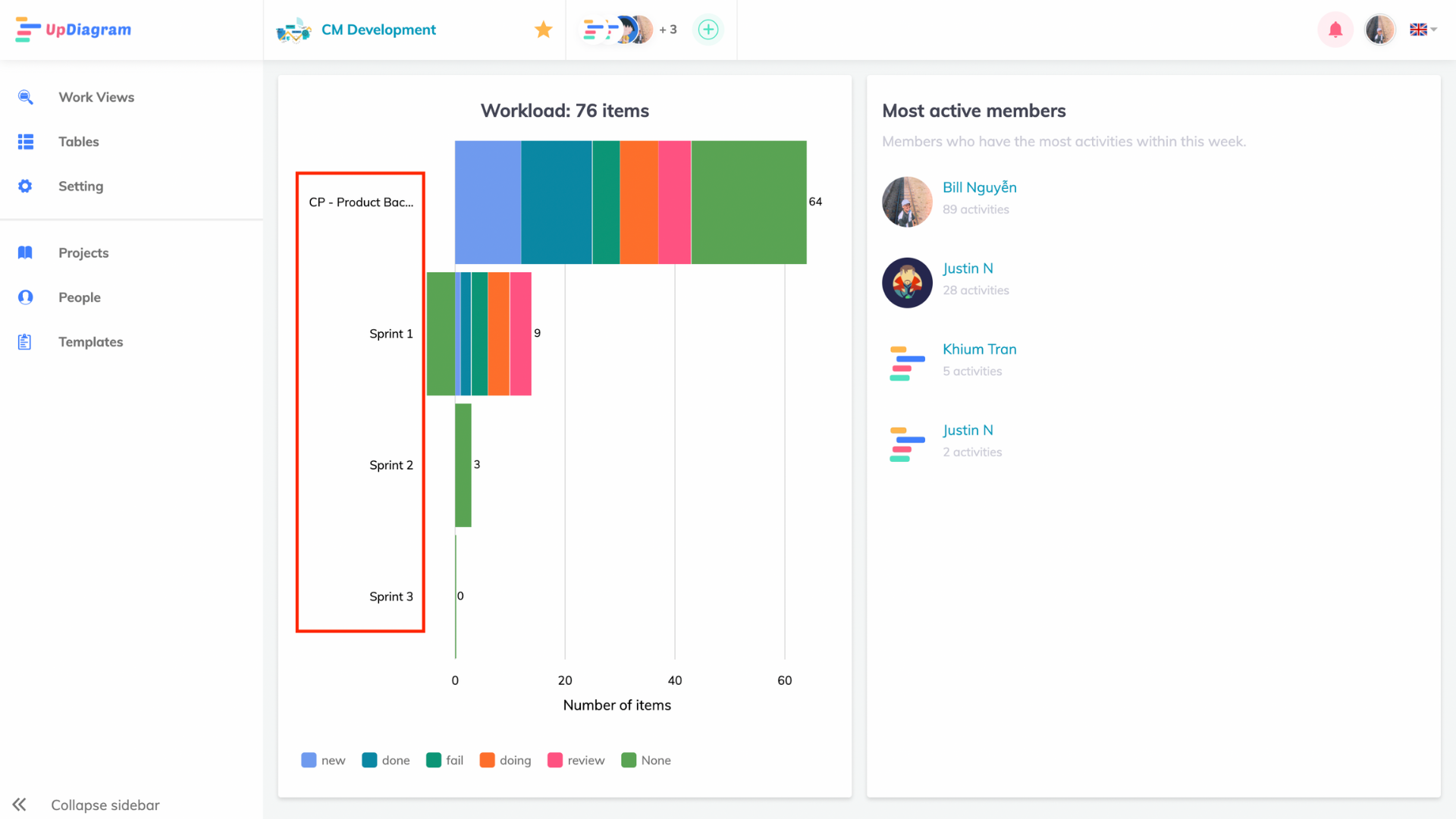
Task: Click the CM Development star favorite icon
Action: [x=544, y=30]
